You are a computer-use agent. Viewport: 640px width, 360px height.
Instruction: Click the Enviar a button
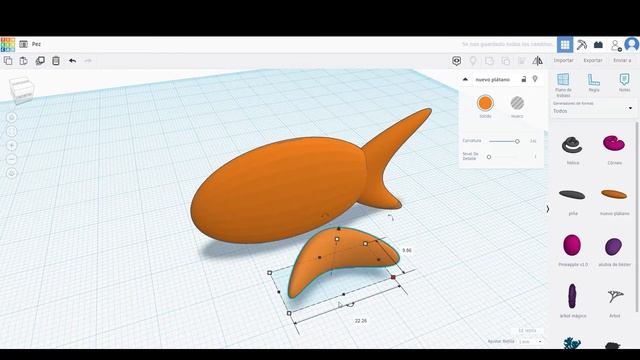tap(622, 60)
